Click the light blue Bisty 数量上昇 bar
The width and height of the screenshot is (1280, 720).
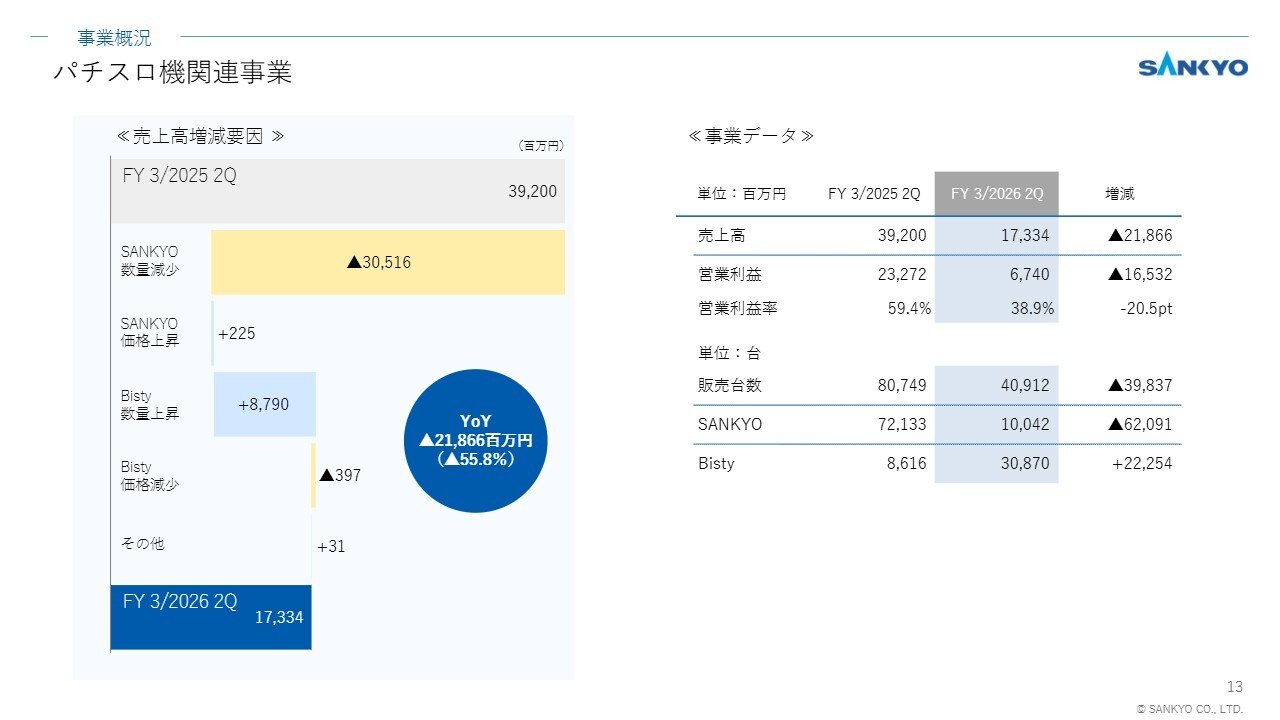click(x=264, y=405)
